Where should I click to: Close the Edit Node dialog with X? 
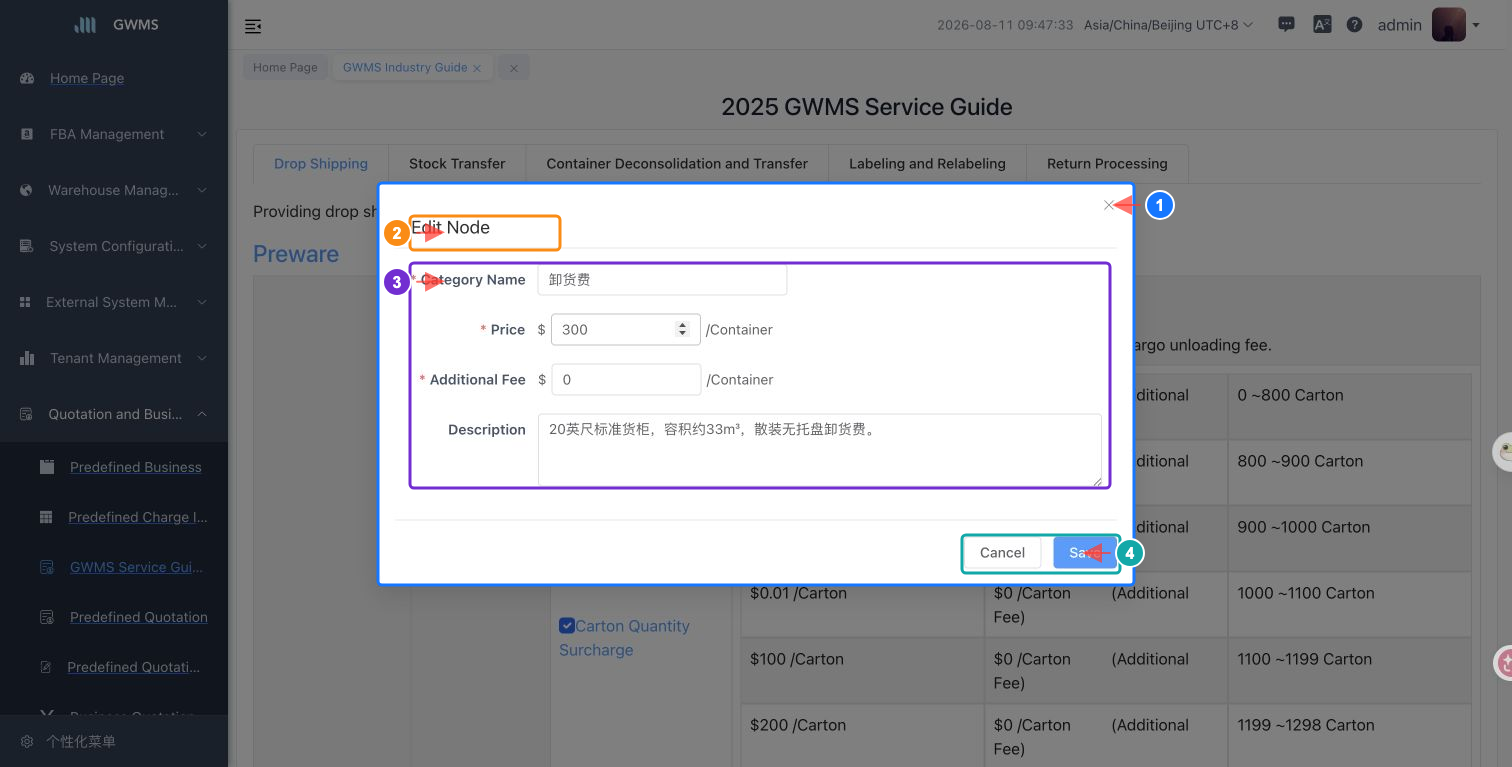point(1108,205)
